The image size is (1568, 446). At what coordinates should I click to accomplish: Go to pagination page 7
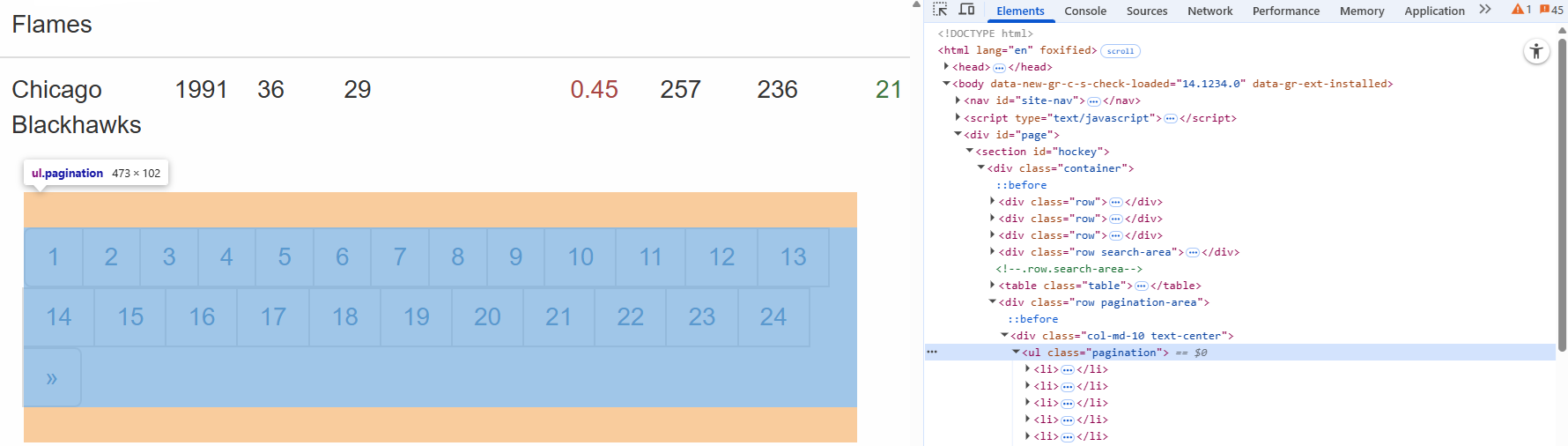(x=400, y=257)
